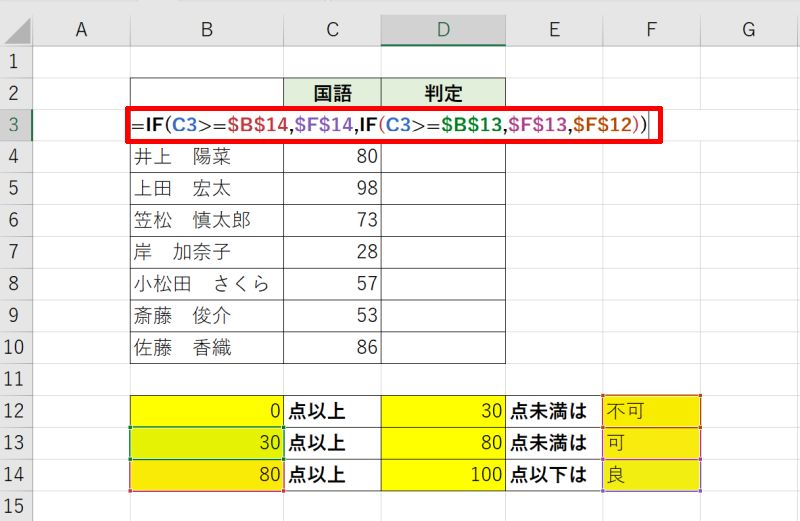This screenshot has height=521, width=800.
Task: Select the 不可 result cell
Action: coord(651,411)
